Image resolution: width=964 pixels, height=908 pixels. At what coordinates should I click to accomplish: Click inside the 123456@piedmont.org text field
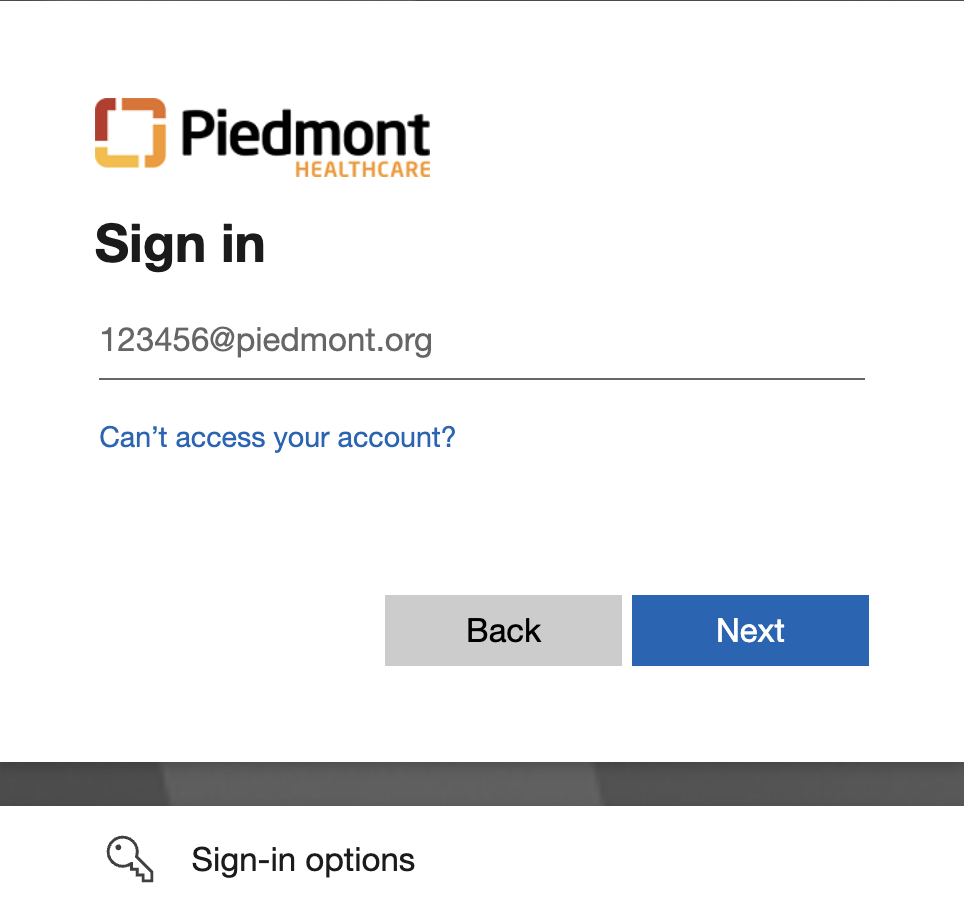pyautogui.click(x=480, y=342)
